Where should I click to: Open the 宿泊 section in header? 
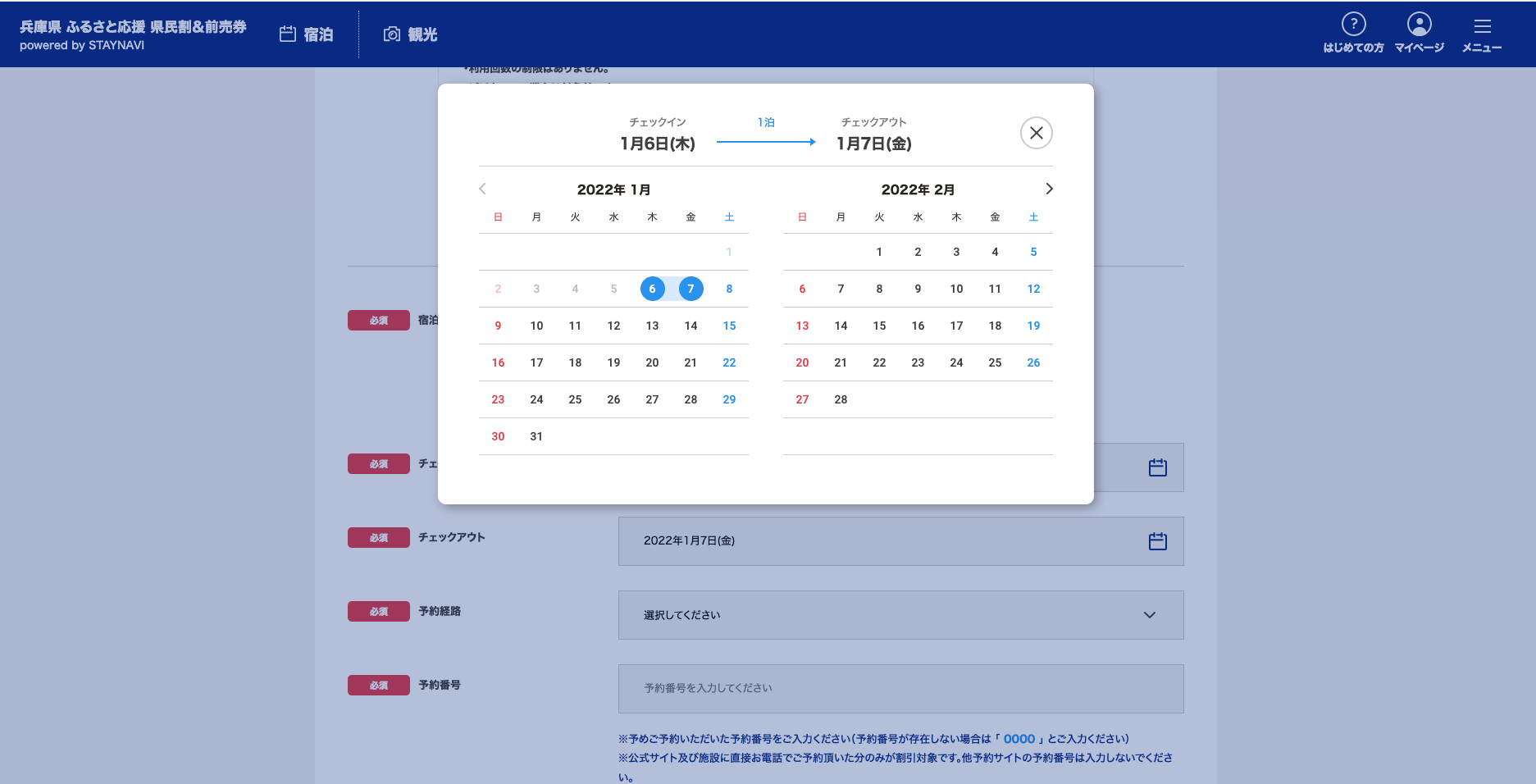pos(307,34)
